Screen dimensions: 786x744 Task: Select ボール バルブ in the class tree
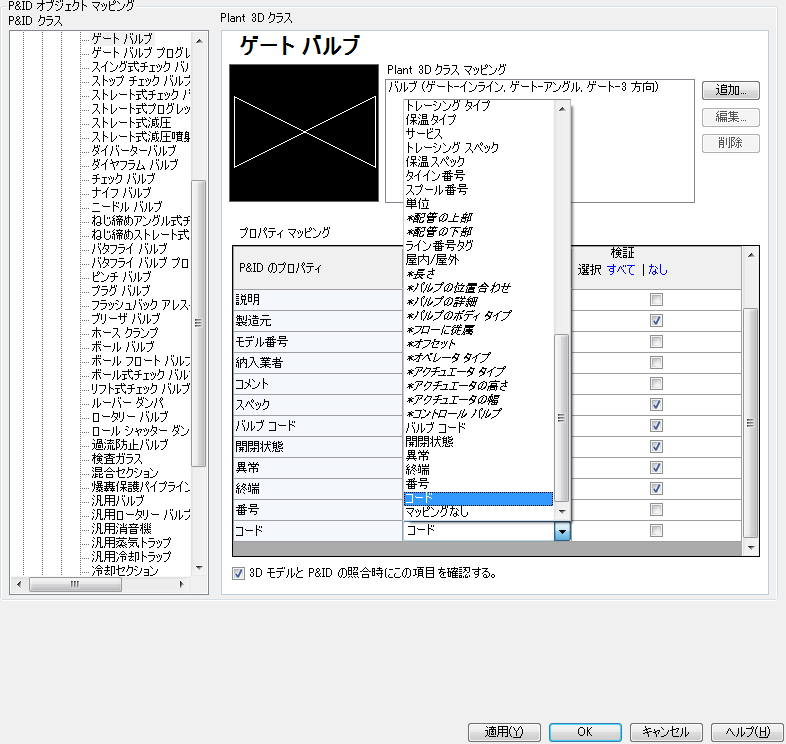(x=122, y=346)
